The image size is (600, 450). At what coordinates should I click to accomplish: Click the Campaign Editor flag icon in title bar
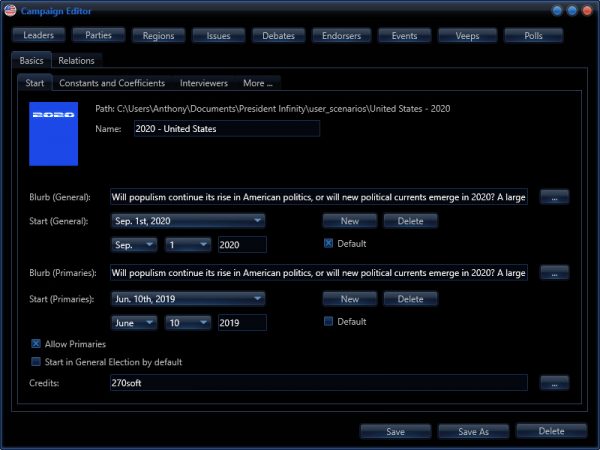(10, 10)
